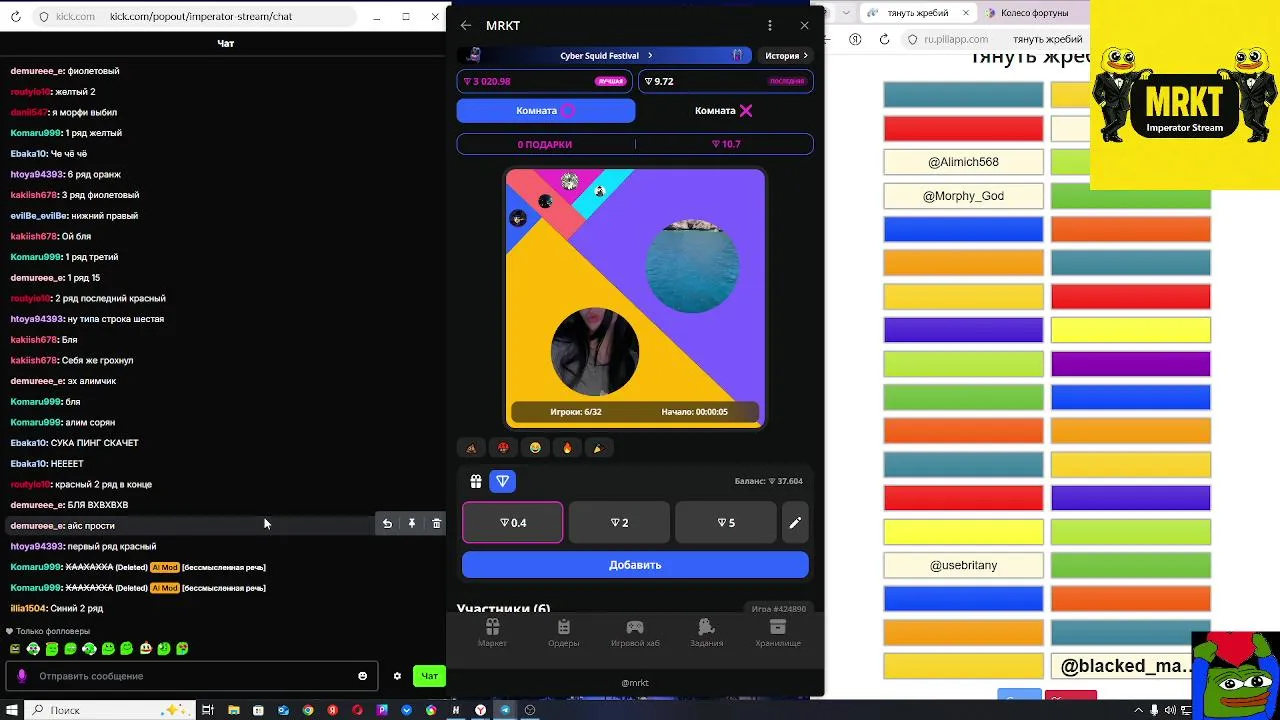Edit custom bet with pencil icon
Viewport: 1280px width, 720px height.
795,523
